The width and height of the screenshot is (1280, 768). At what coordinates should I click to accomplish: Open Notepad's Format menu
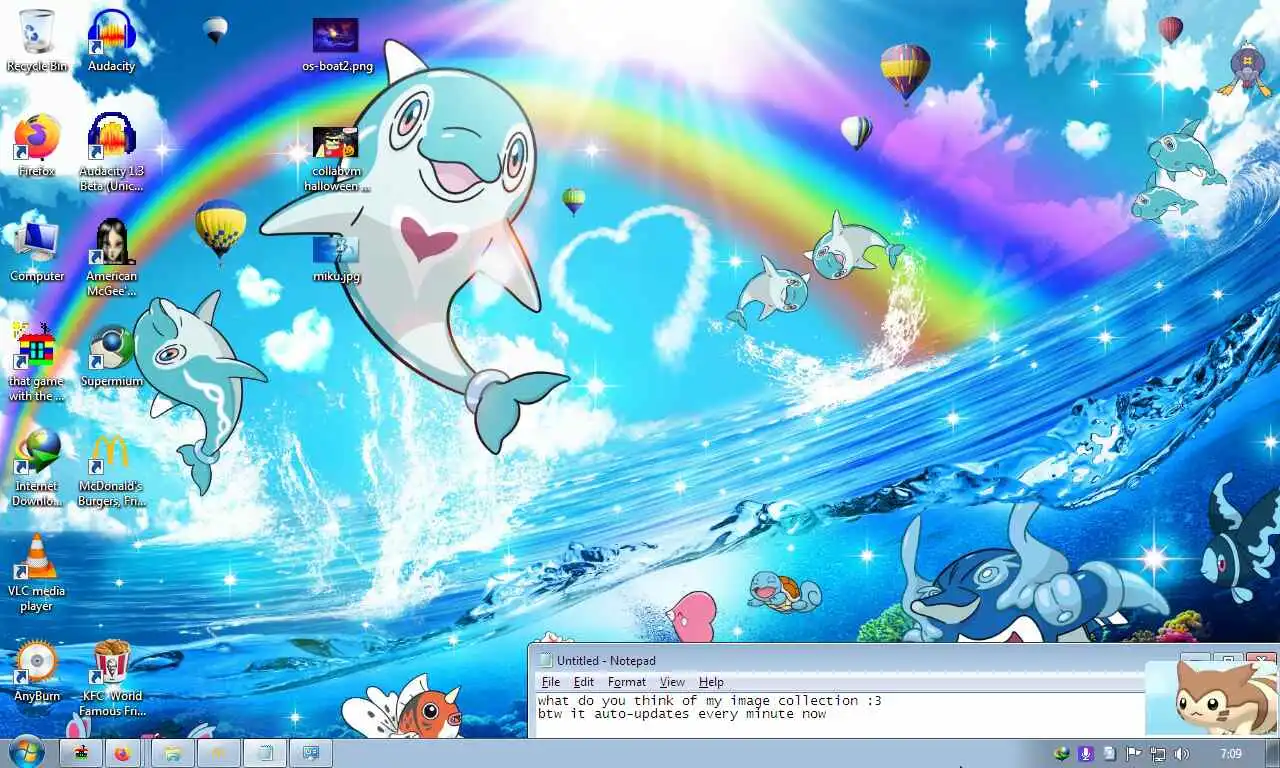click(627, 682)
